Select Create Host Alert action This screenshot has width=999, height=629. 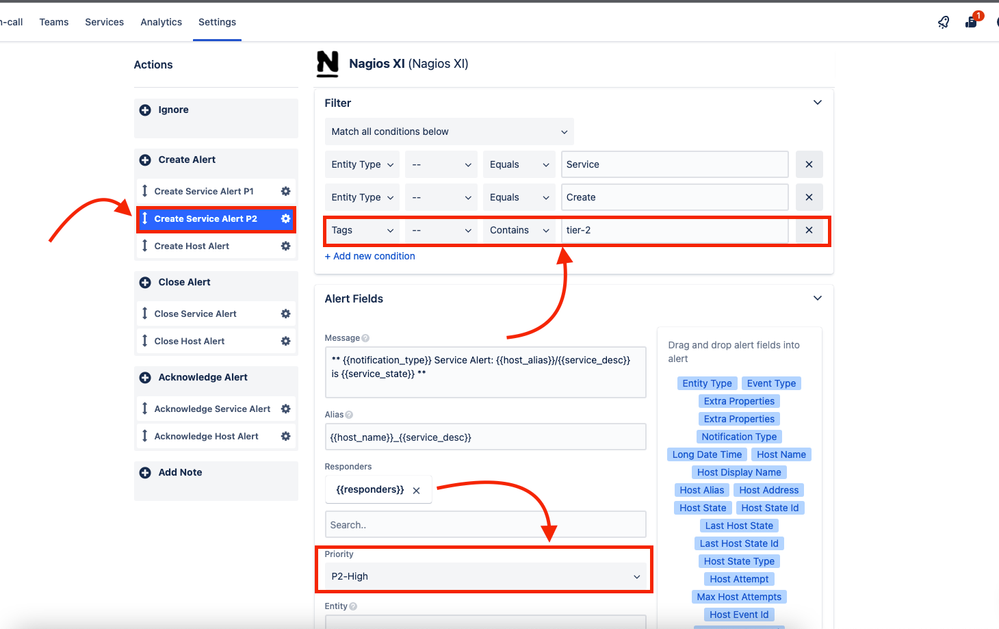tap(215, 246)
